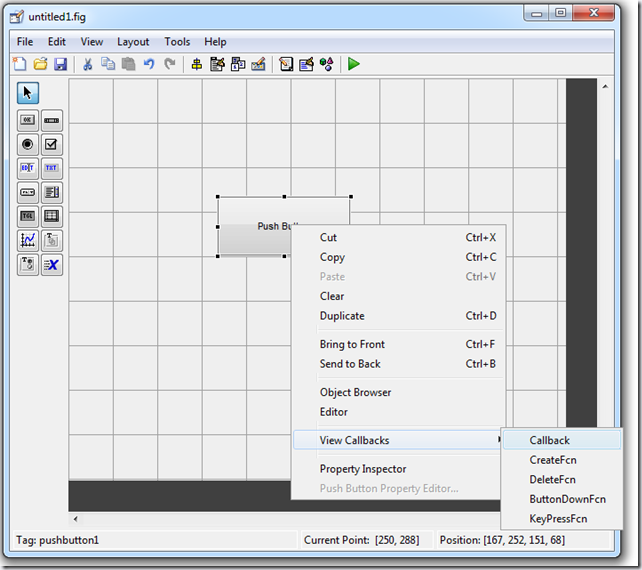Select DeleteFcn in the submenu
The width and height of the screenshot is (642, 570).
562,480
